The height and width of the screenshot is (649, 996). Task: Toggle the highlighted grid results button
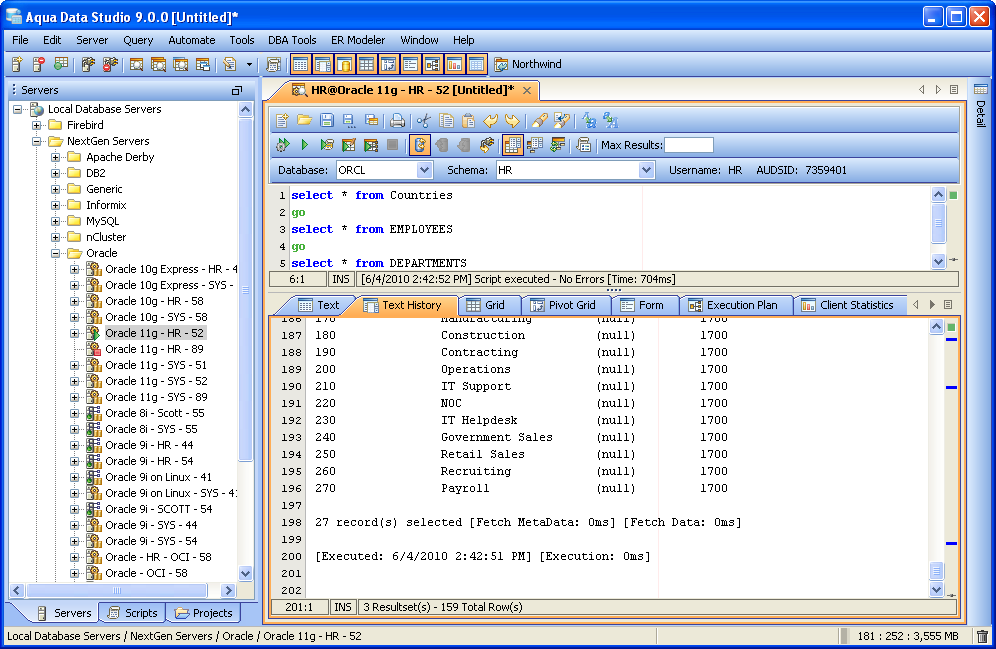click(x=513, y=145)
